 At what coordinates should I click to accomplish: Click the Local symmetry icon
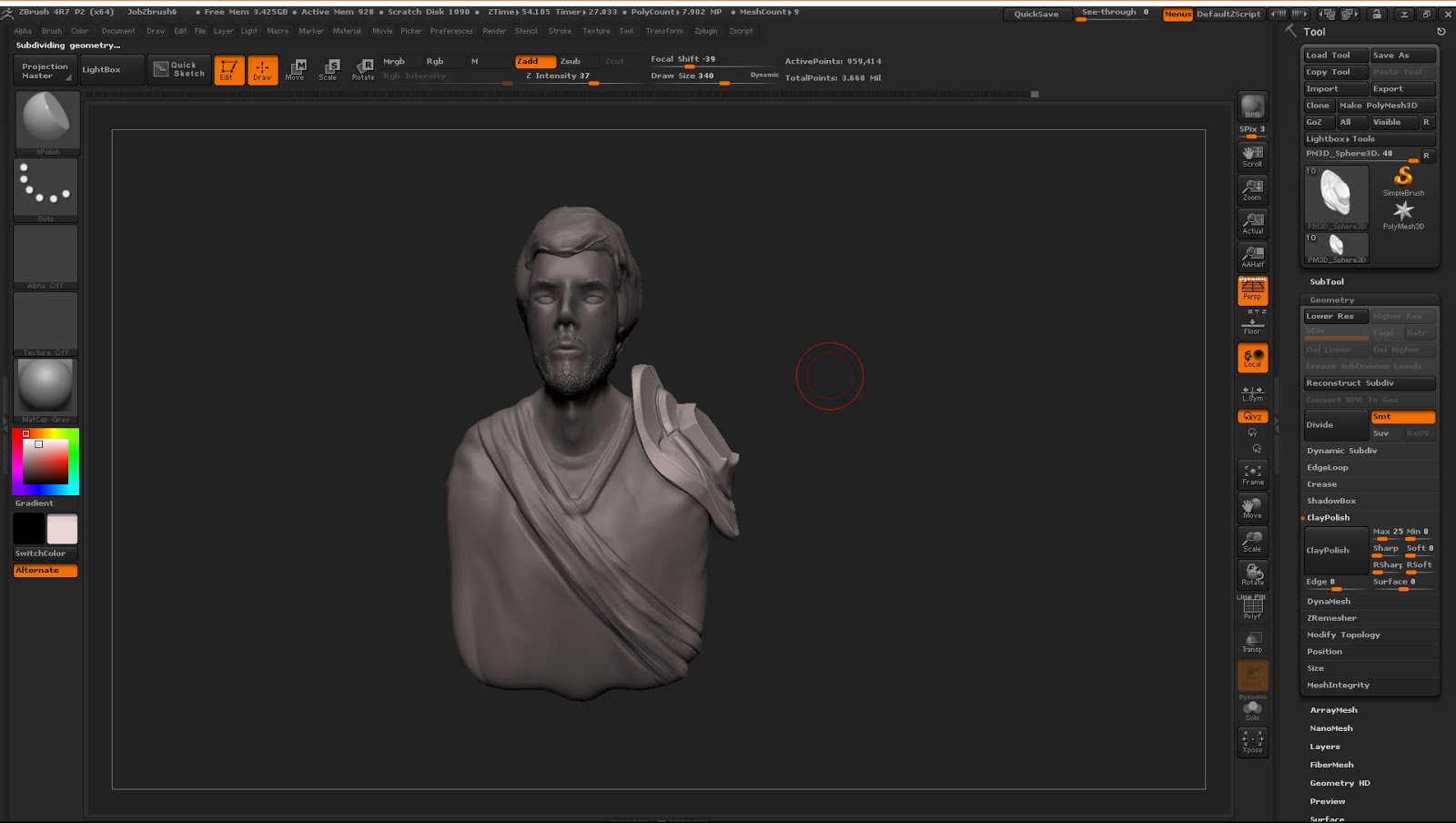coord(1252,358)
